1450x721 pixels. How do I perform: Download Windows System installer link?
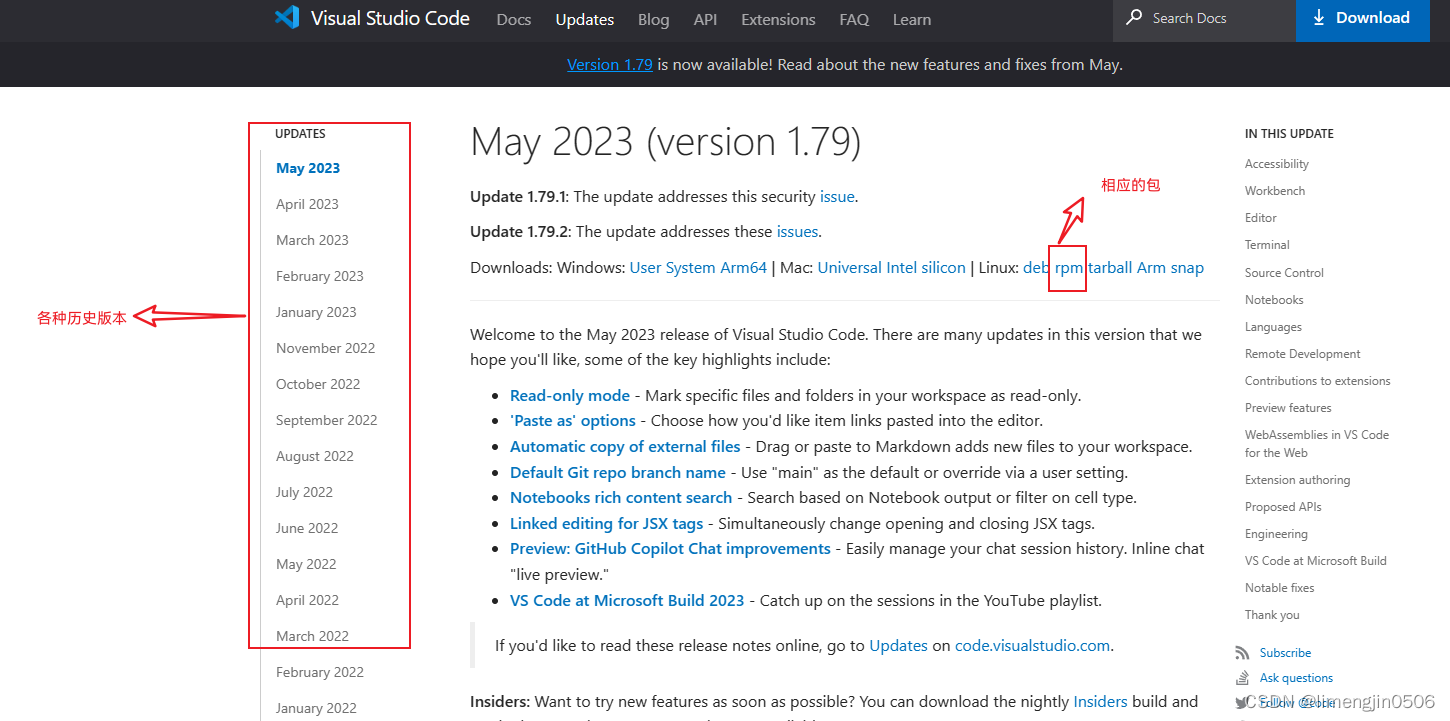pyautogui.click(x=690, y=267)
